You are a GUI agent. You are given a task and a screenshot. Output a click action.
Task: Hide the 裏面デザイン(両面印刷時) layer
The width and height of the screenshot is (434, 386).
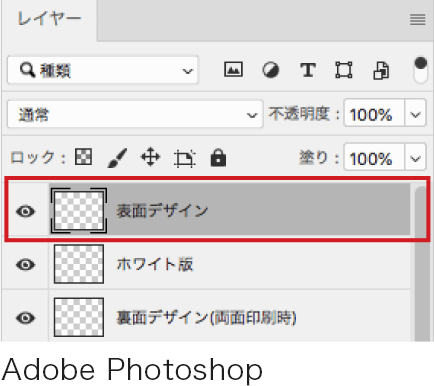click(26, 318)
